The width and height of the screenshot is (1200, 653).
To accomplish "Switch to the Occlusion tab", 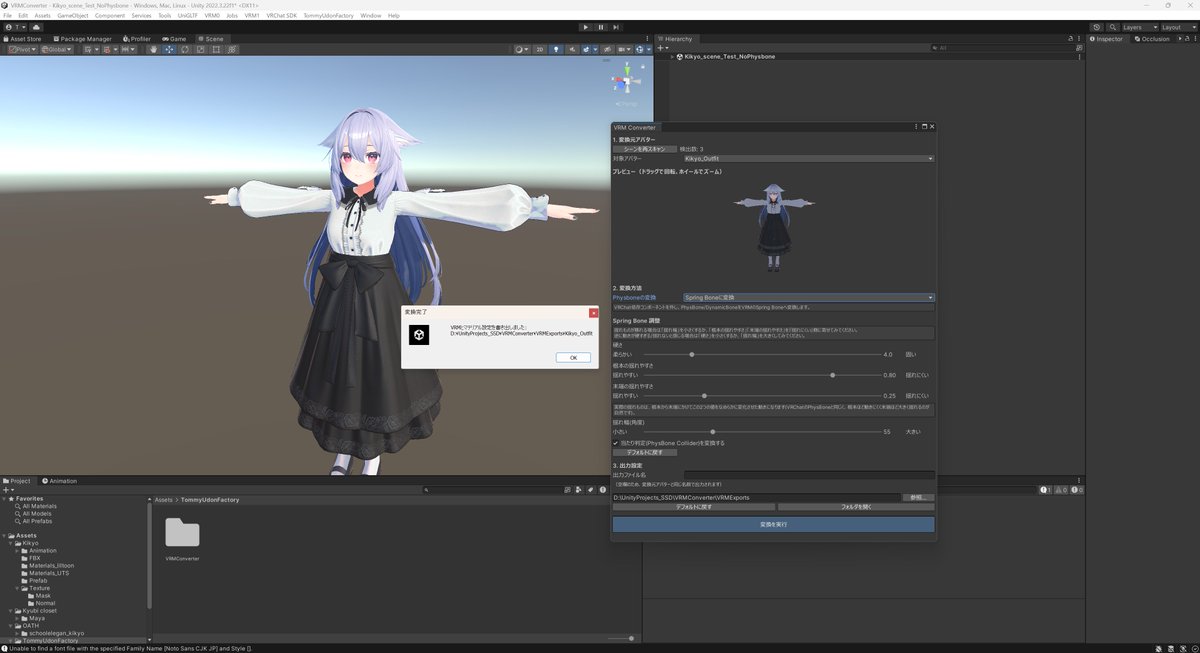I will 1152,39.
